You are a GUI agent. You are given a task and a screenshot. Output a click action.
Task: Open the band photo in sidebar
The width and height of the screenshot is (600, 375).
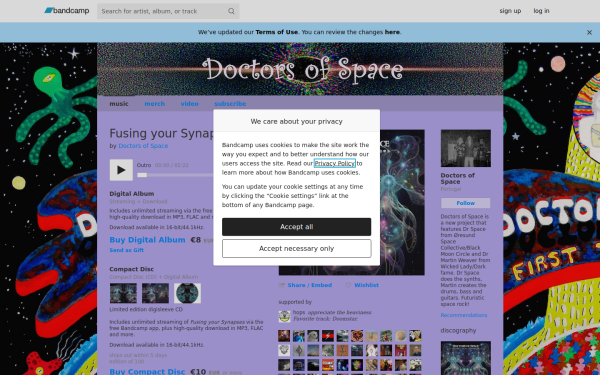coord(466,148)
